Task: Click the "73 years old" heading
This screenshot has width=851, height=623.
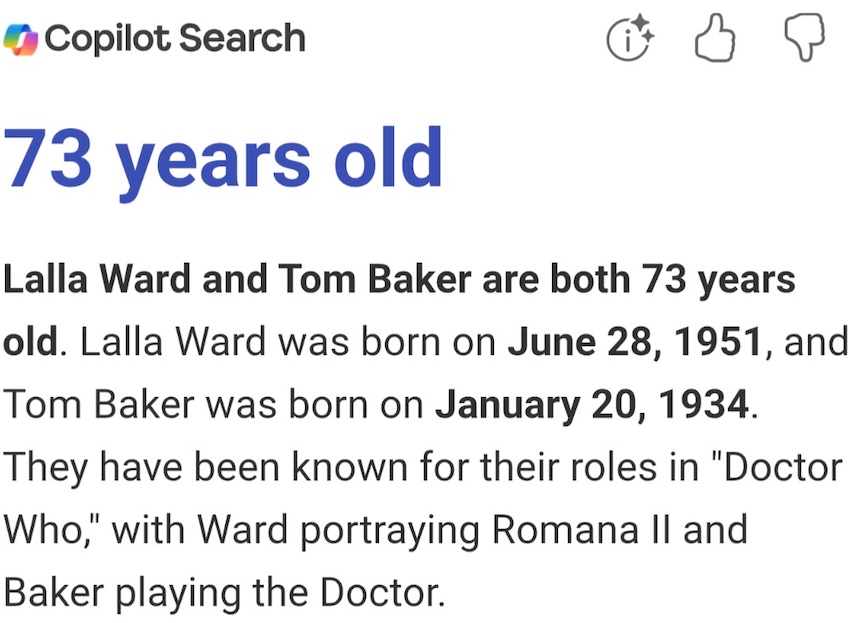Action: pos(223,159)
